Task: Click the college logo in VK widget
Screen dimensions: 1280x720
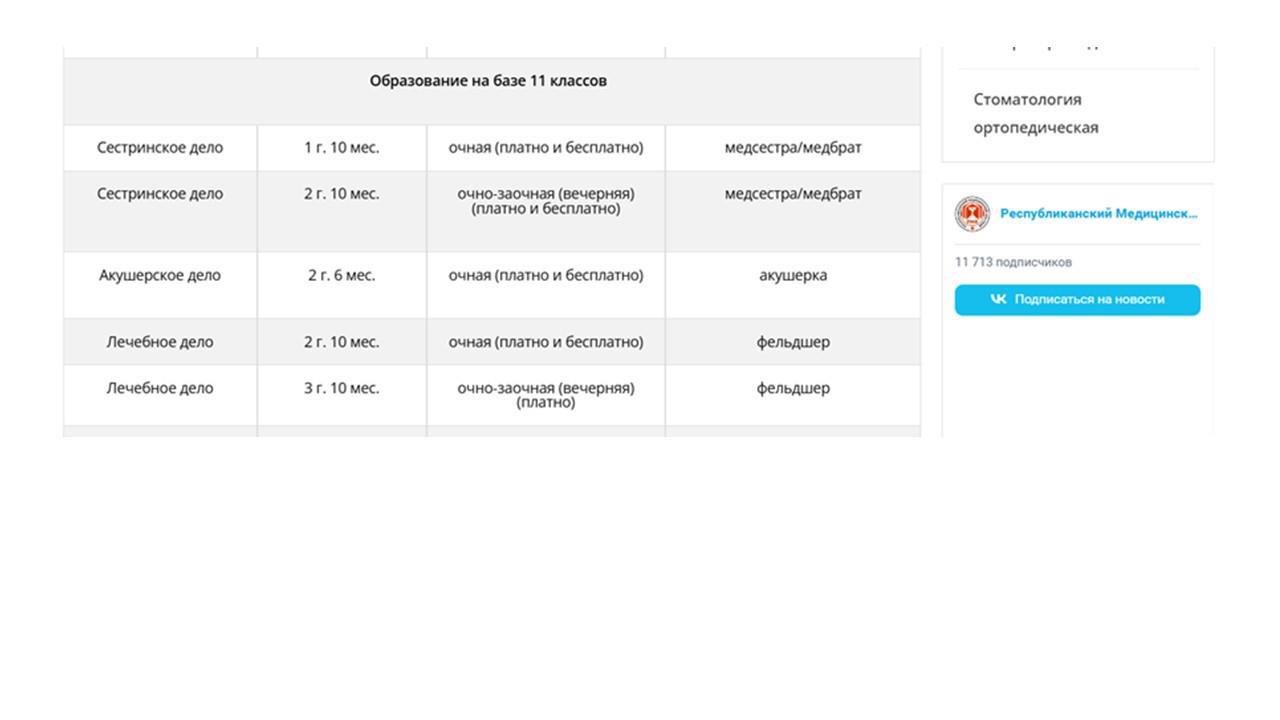Action: [971, 214]
